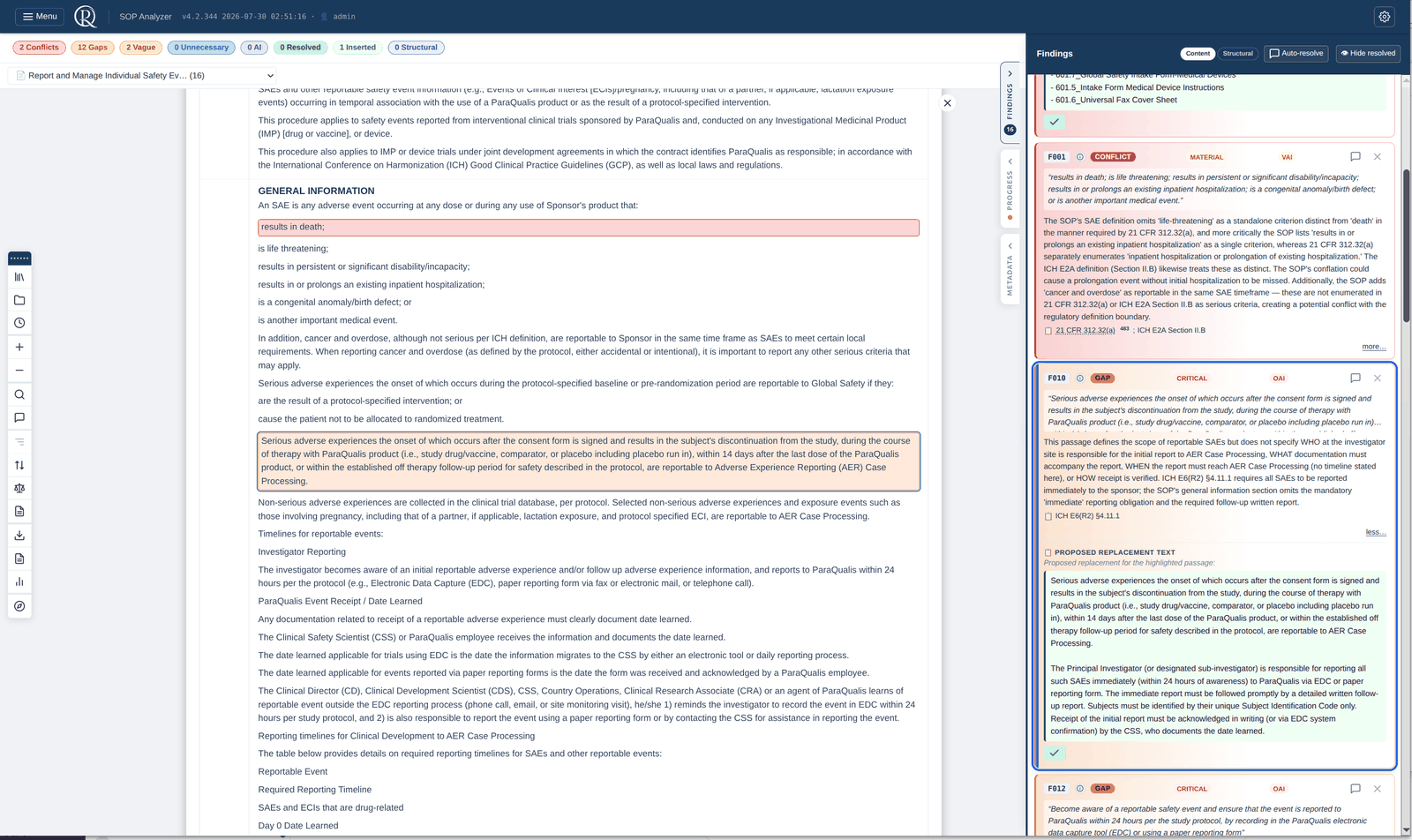Click info icon next to F010

click(x=1080, y=379)
